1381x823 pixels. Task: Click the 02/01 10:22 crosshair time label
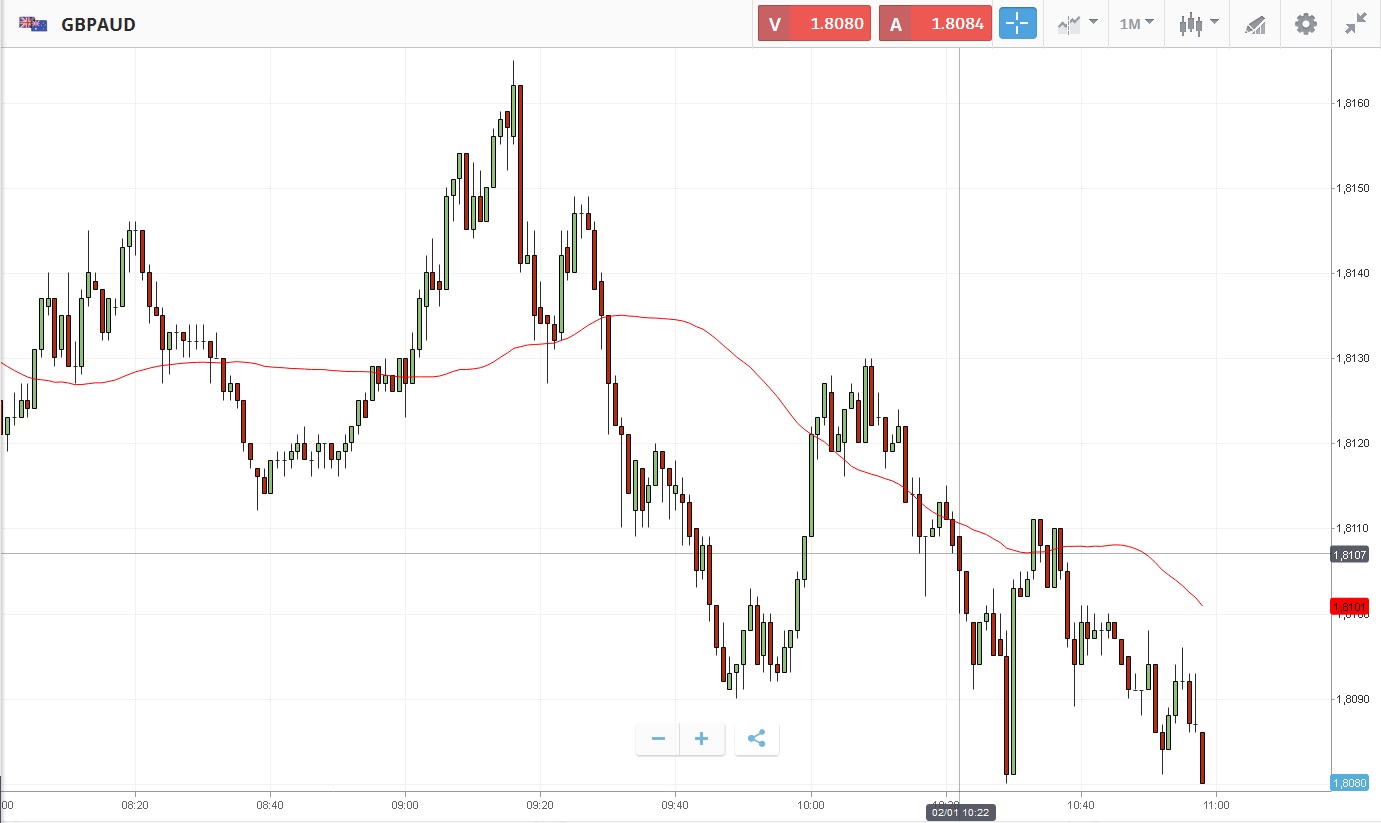coord(960,813)
